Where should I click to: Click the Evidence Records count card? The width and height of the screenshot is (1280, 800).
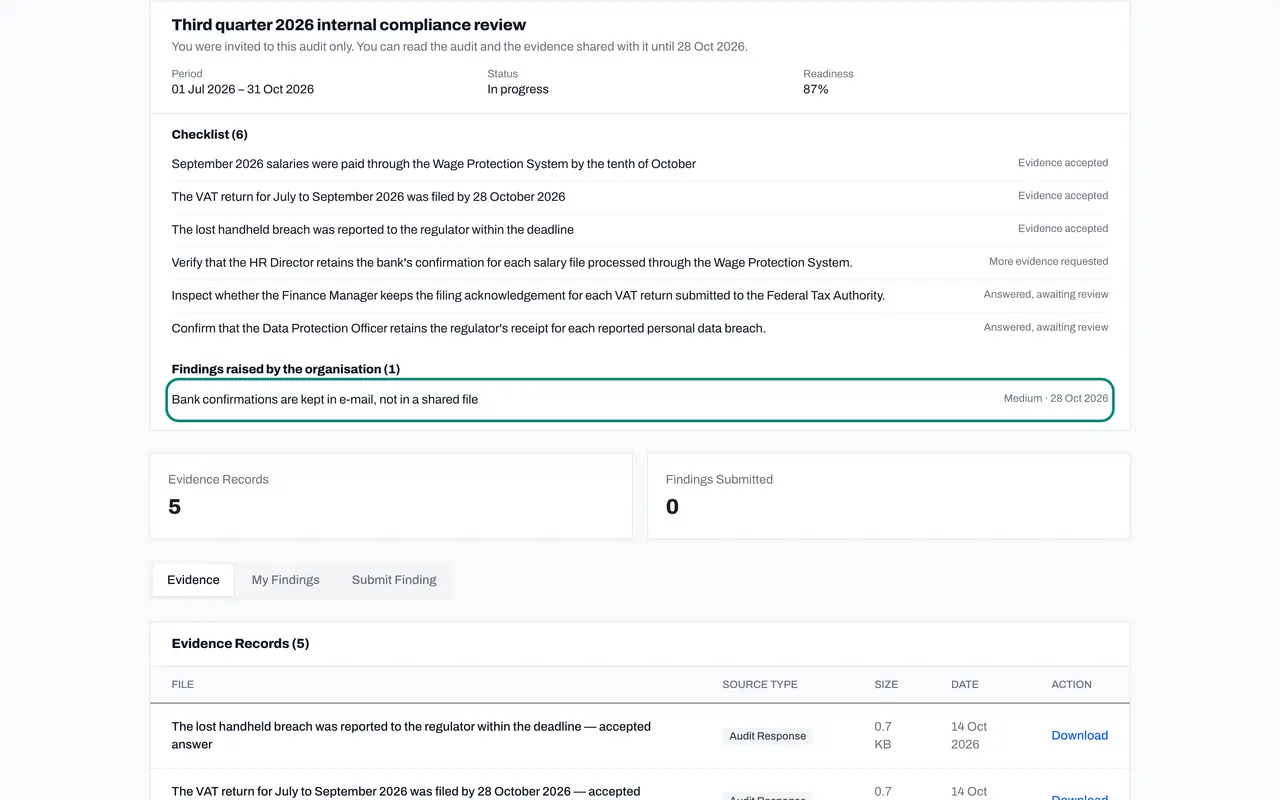pyautogui.click(x=391, y=496)
